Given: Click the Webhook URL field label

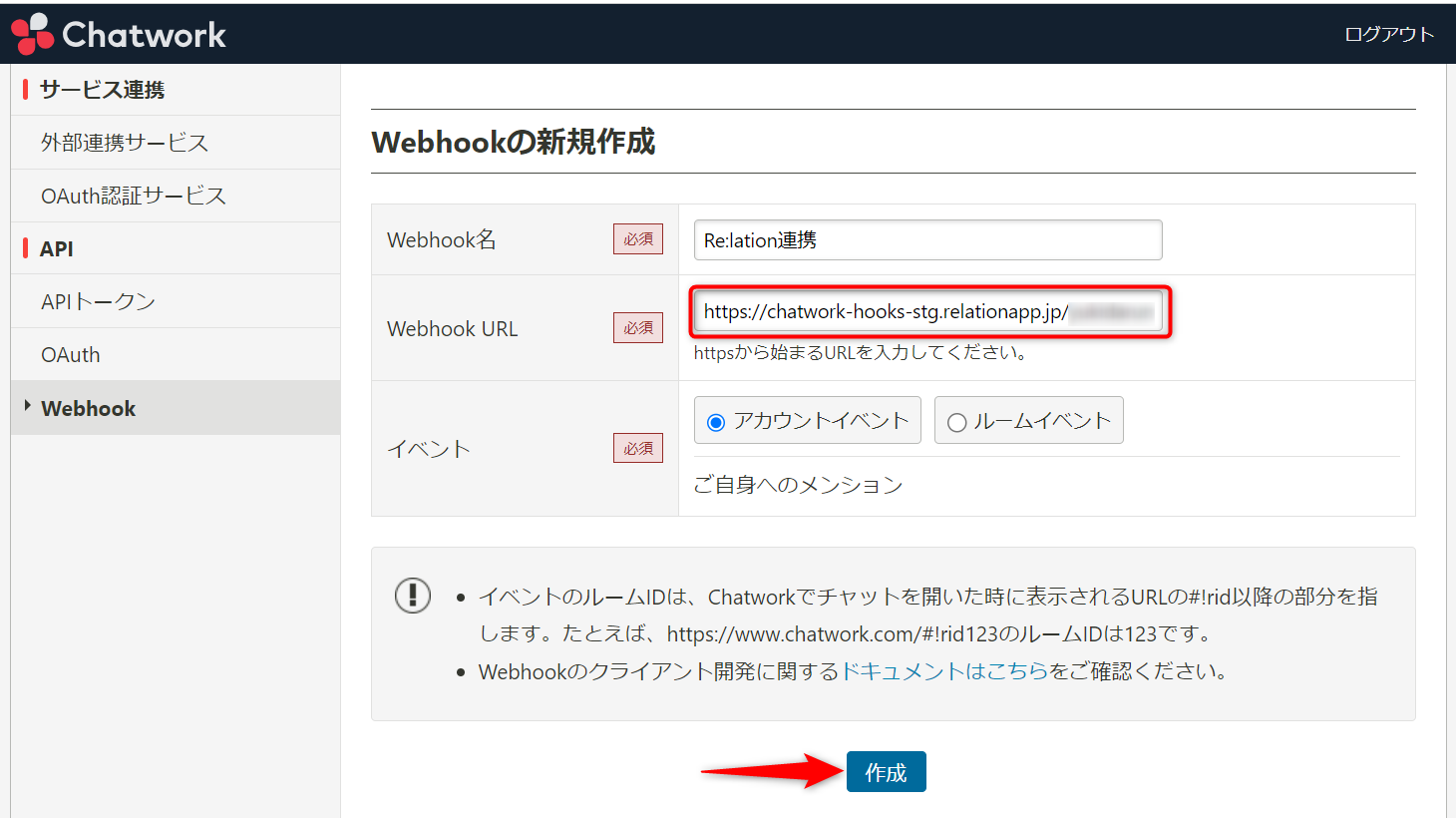Looking at the screenshot, I should [453, 328].
